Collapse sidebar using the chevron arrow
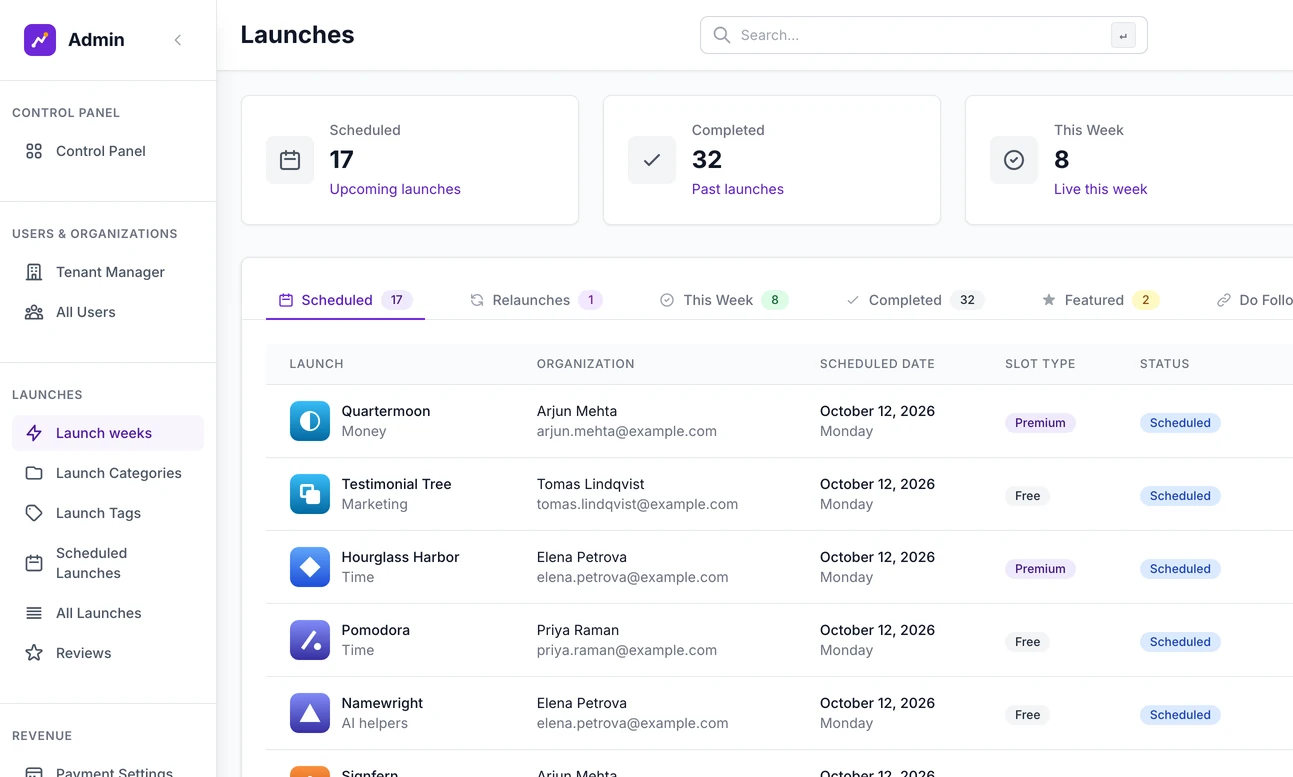The width and height of the screenshot is (1293, 777). [178, 40]
